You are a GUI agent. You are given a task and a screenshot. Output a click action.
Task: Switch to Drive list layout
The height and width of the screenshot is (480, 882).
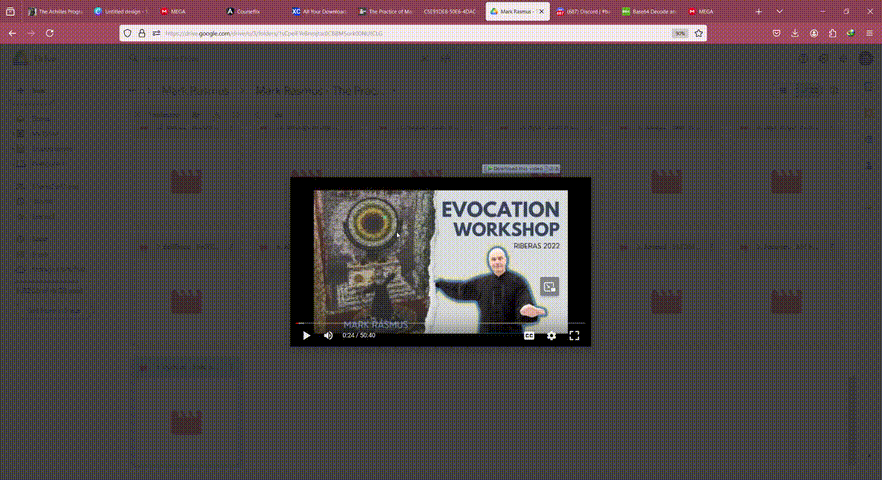pyautogui.click(x=783, y=90)
